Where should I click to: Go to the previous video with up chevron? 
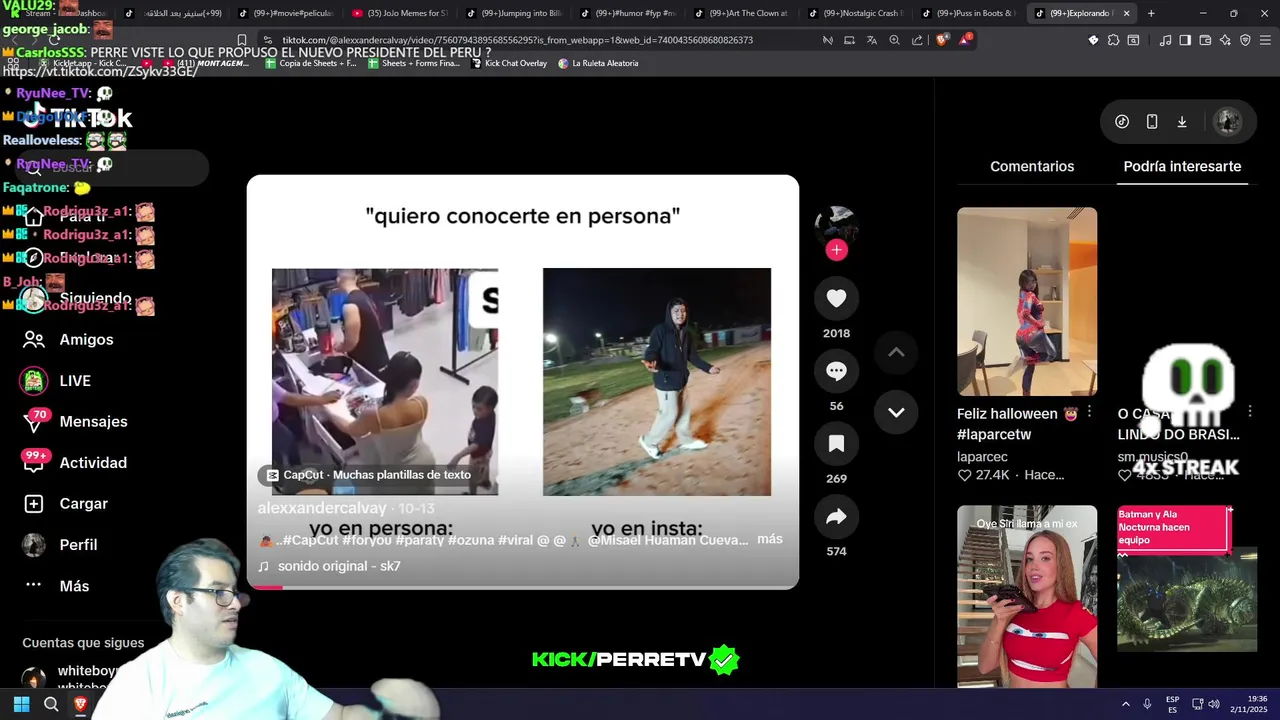pyautogui.click(x=896, y=352)
